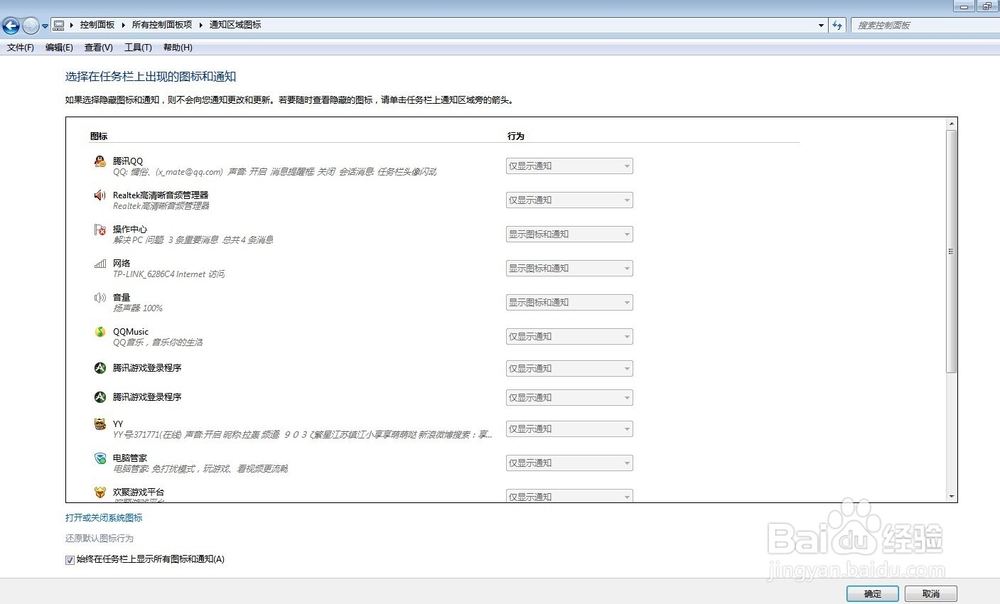Click the 腾讯QQ row name
Image resolution: width=1000 pixels, height=604 pixels.
pos(128,161)
